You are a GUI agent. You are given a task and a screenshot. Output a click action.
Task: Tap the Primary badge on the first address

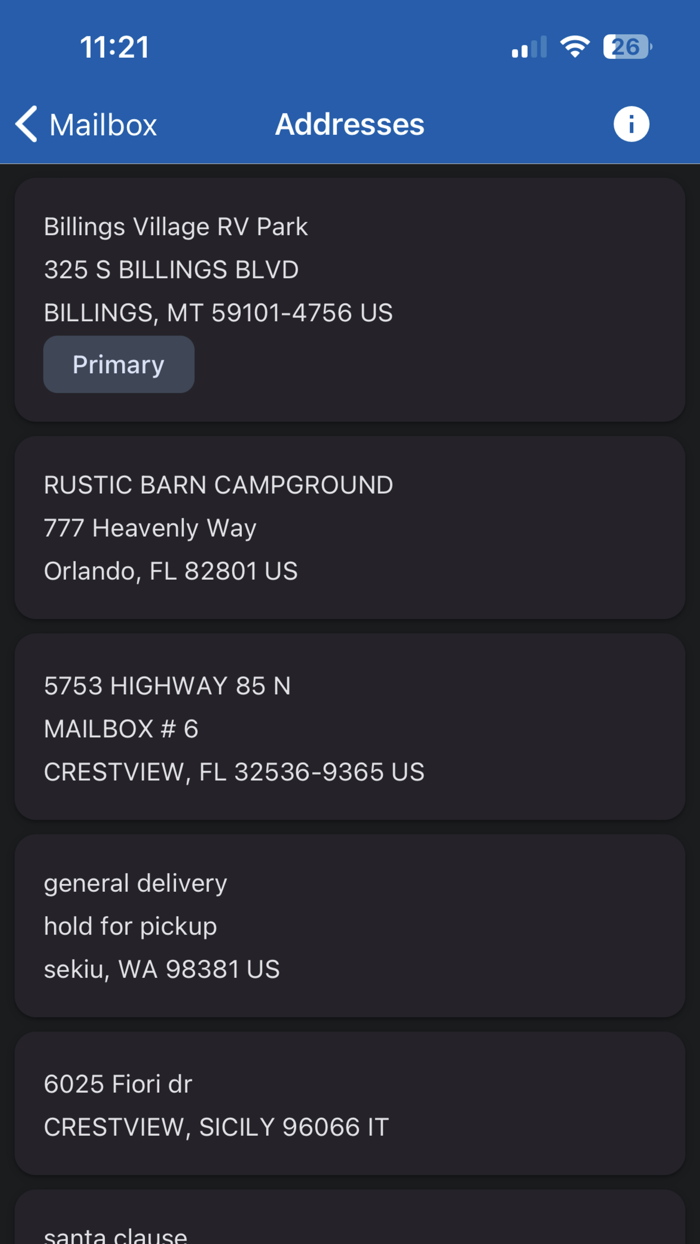(x=118, y=364)
